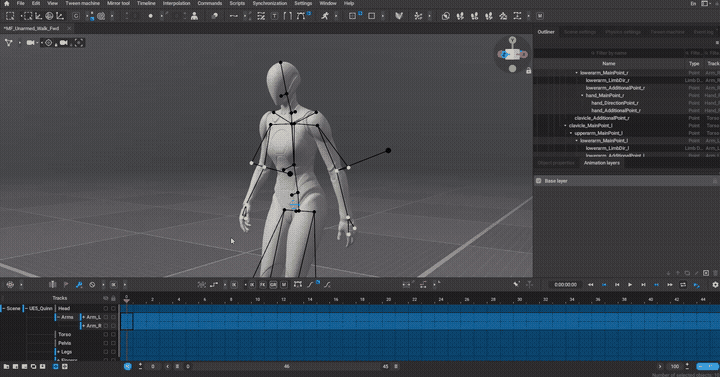
Task: Click the add layer icon below Animation layers
Action: click(x=706, y=273)
